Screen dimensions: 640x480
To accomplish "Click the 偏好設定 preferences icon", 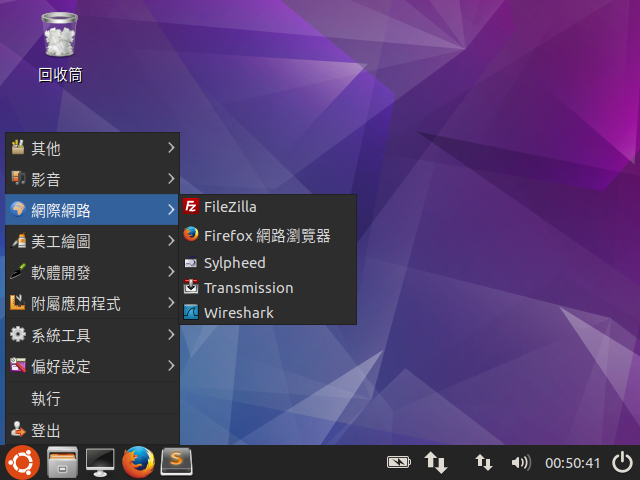I will pyautogui.click(x=18, y=365).
